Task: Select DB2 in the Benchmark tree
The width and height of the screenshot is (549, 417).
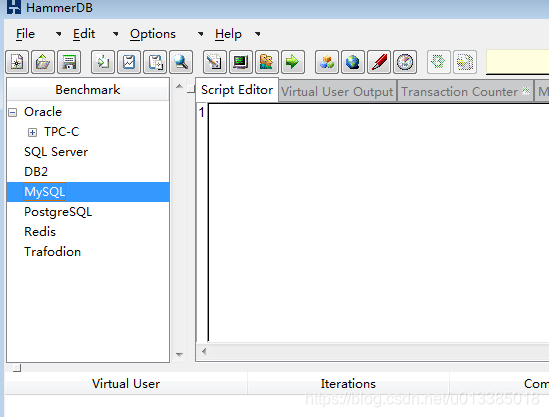Action: [36, 172]
